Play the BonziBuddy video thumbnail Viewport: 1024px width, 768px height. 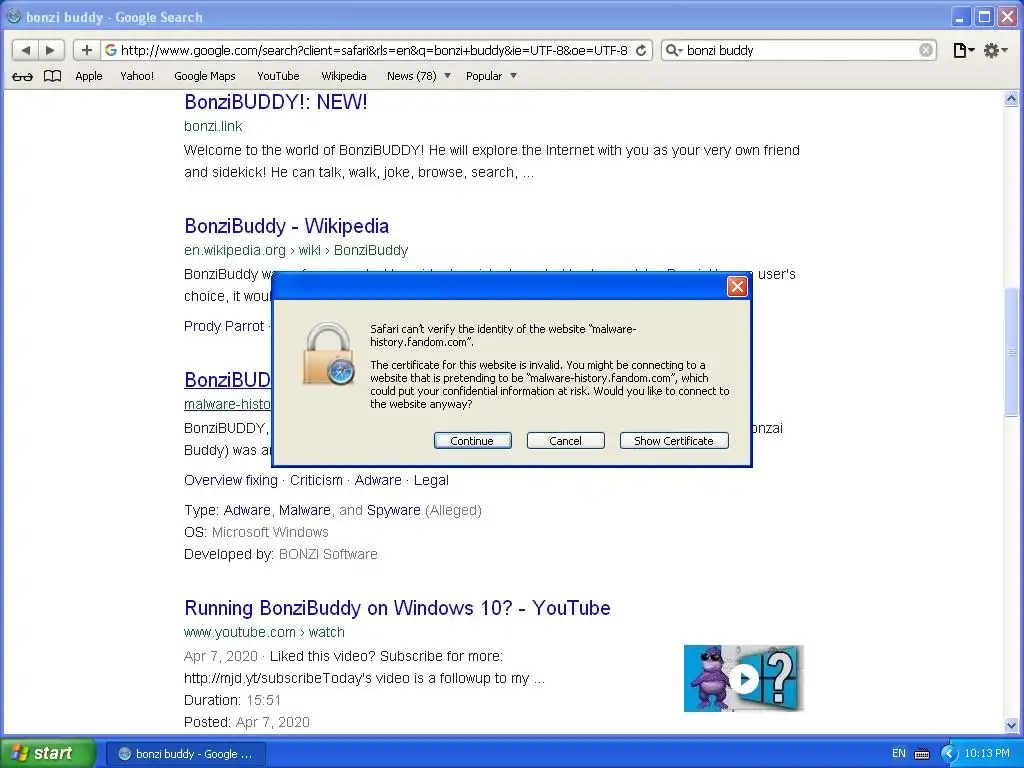click(x=743, y=678)
